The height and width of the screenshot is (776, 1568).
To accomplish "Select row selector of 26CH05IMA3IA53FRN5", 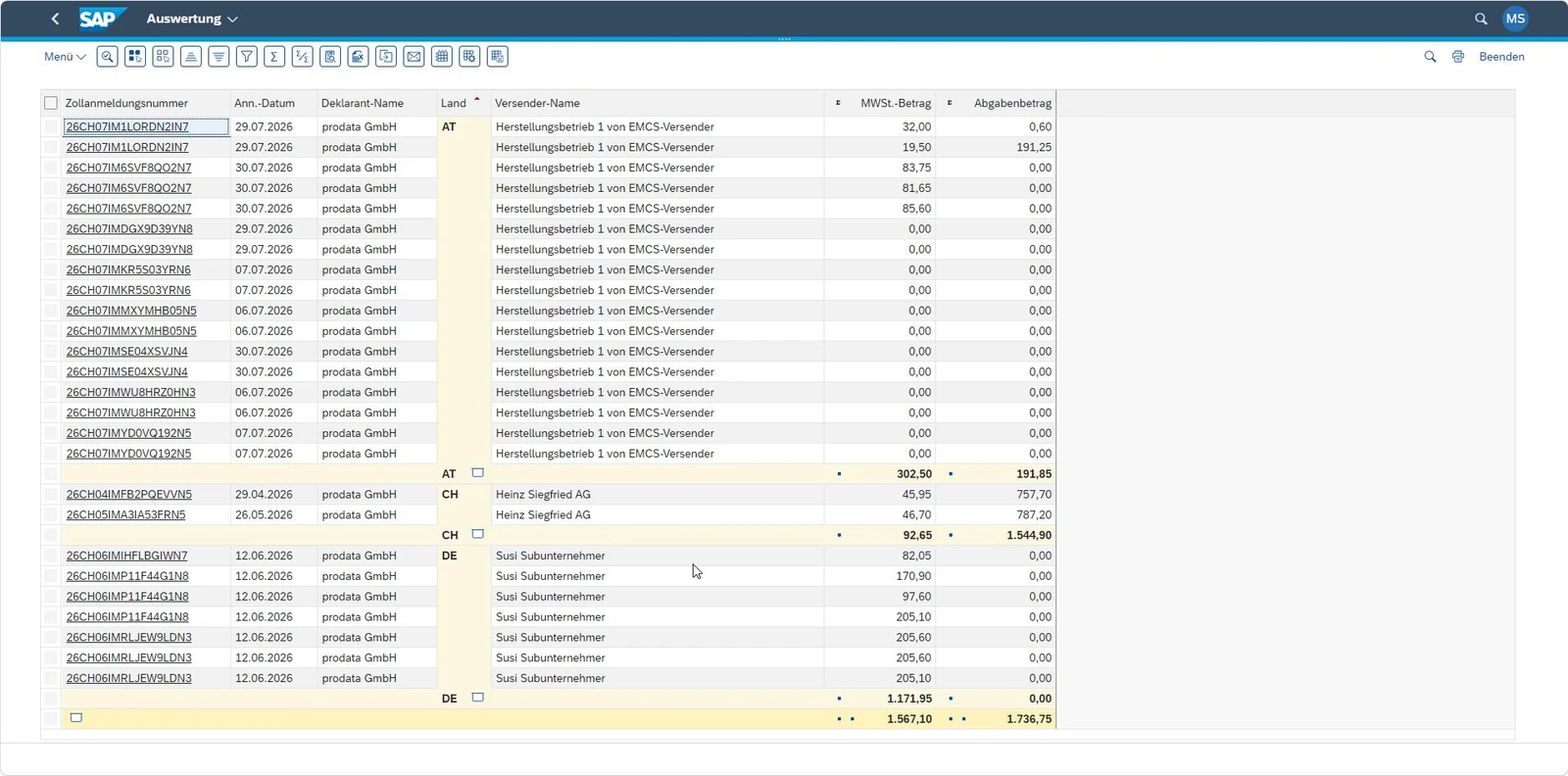I will (51, 515).
